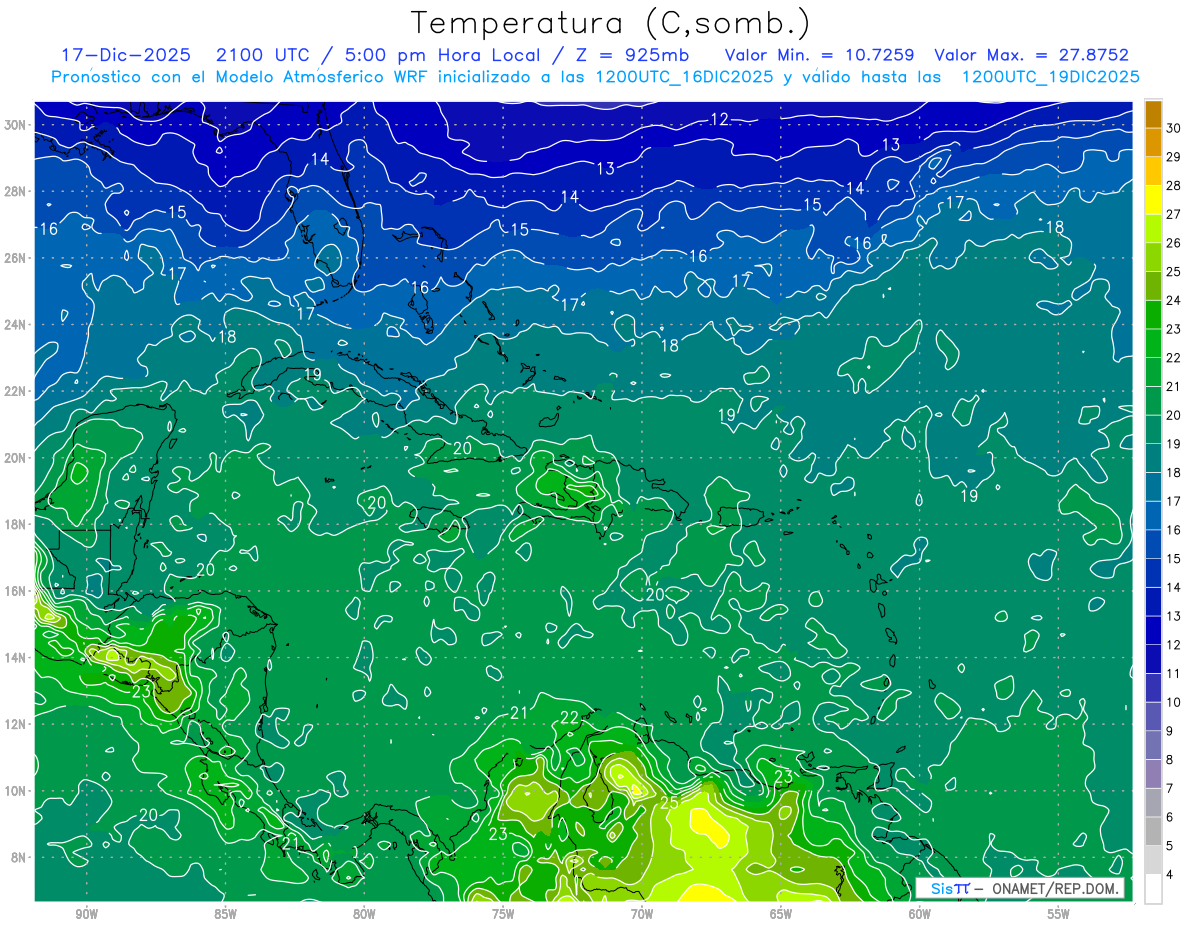Screen dimensions: 1200x927
Task: Click the 22N latitude axis label
Action: [16, 391]
